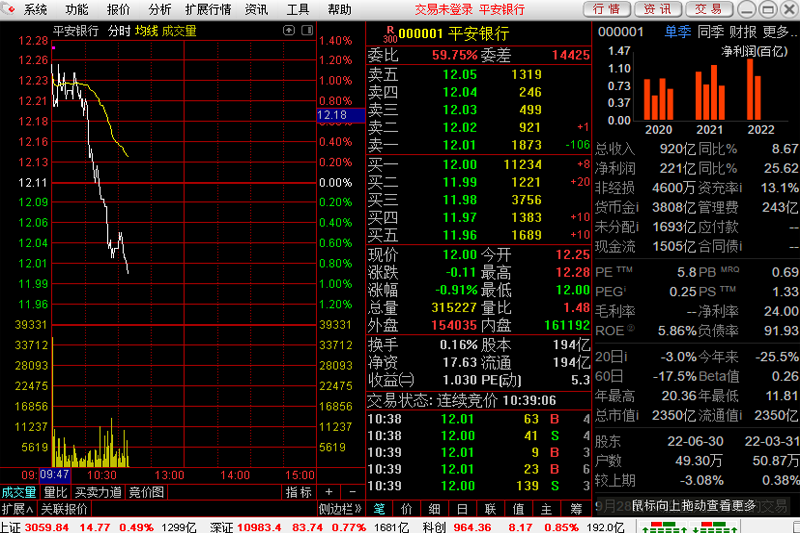Select the 主 tab
This screenshot has height=533, width=800.
546,509
